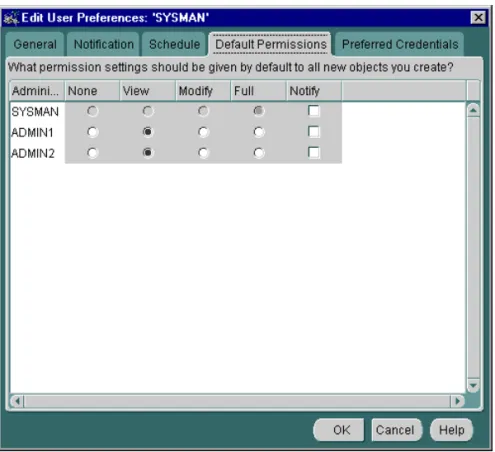The image size is (495, 452).
Task: Open Help for this dialog
Action: [452, 430]
